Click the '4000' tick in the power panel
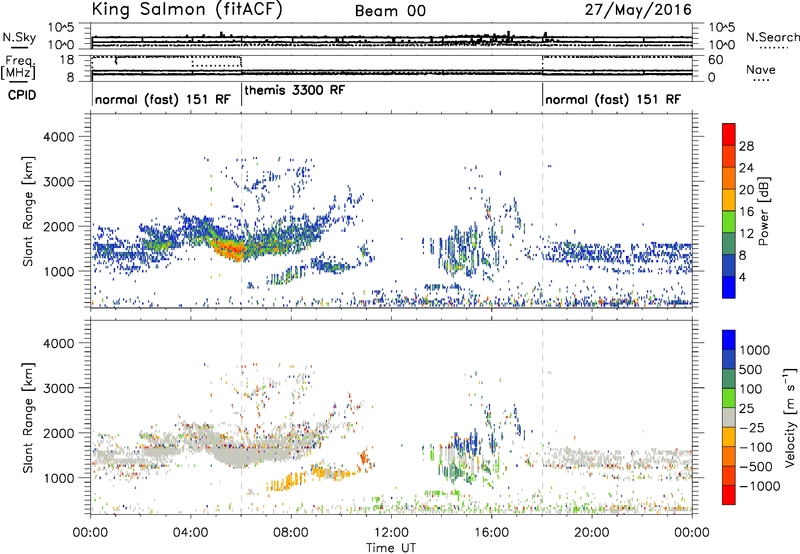Image resolution: width=800 pixels, height=554 pixels. pyautogui.click(x=59, y=137)
